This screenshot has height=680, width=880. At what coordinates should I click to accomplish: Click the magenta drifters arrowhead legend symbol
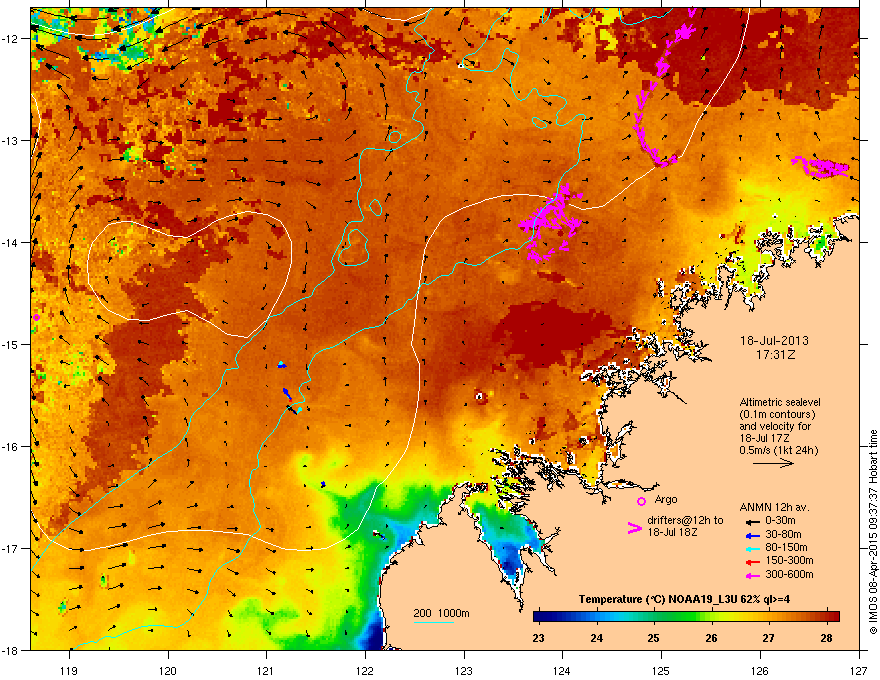634,527
